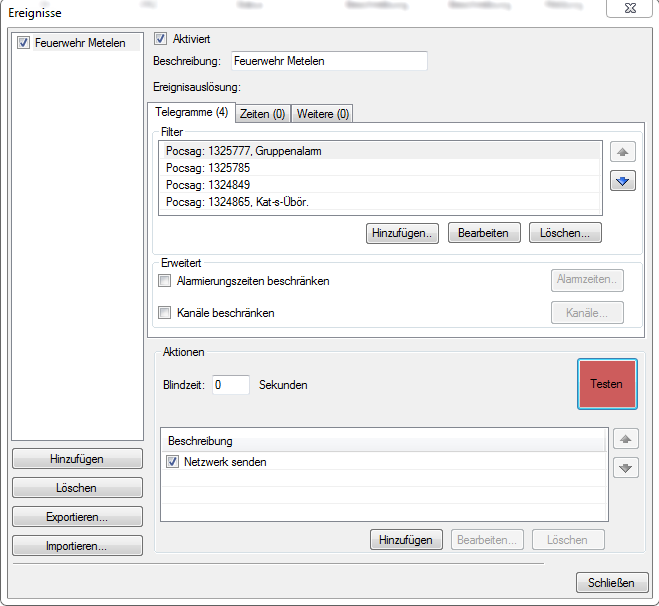659x606 pixels.
Task: Enable Kanäle beschränken checkbox
Action: coord(165,313)
